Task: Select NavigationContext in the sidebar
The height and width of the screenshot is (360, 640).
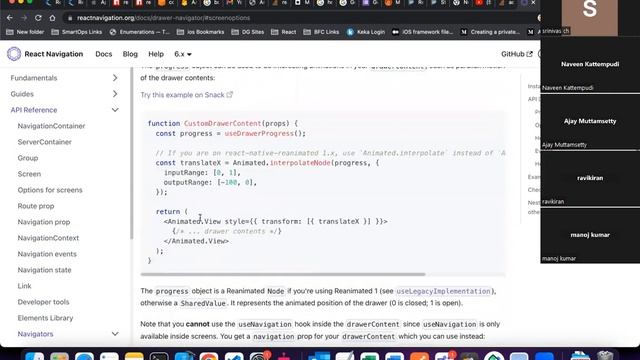Action: (48, 238)
